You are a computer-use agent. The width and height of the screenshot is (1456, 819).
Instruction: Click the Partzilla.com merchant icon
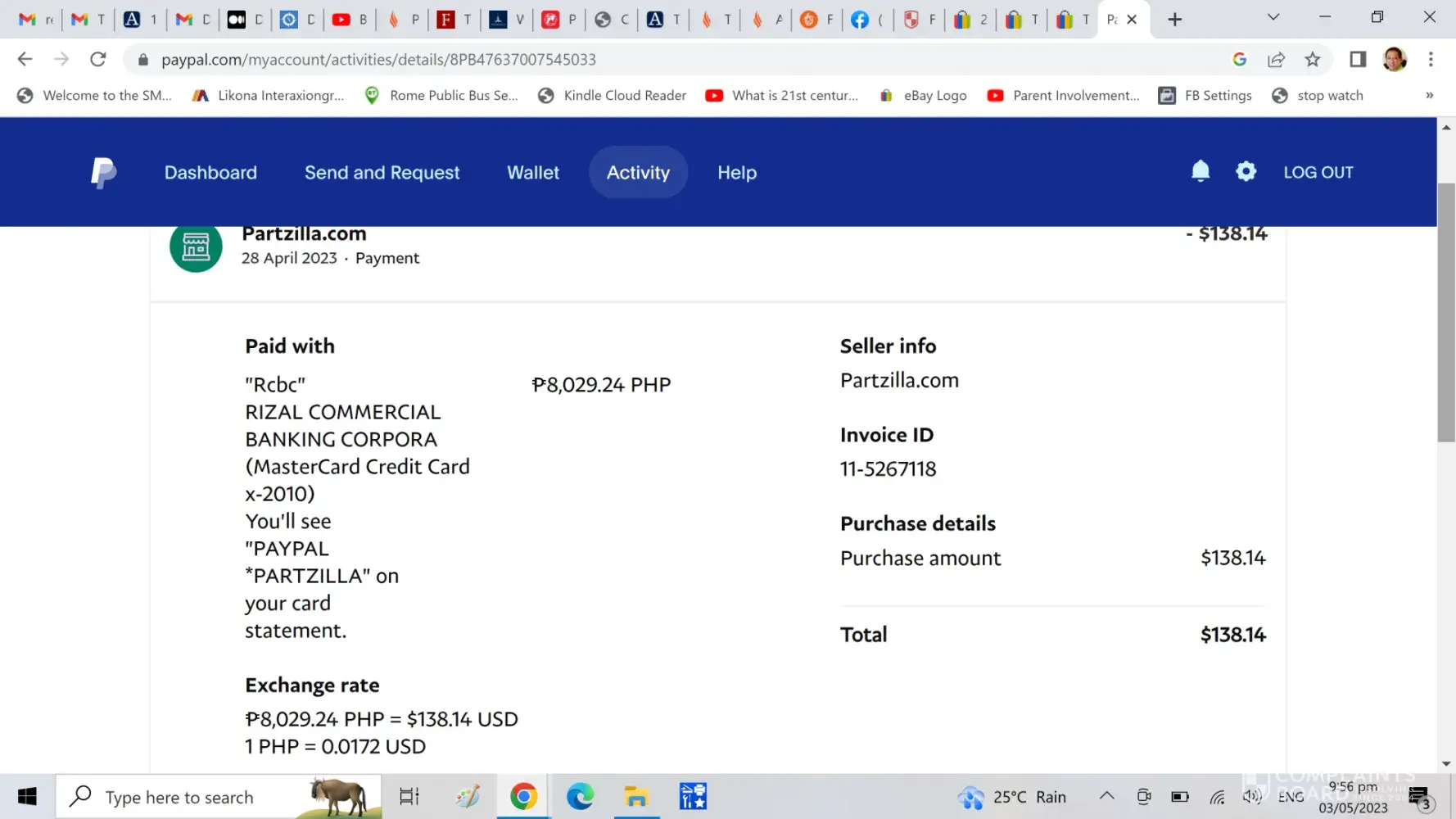pos(196,247)
